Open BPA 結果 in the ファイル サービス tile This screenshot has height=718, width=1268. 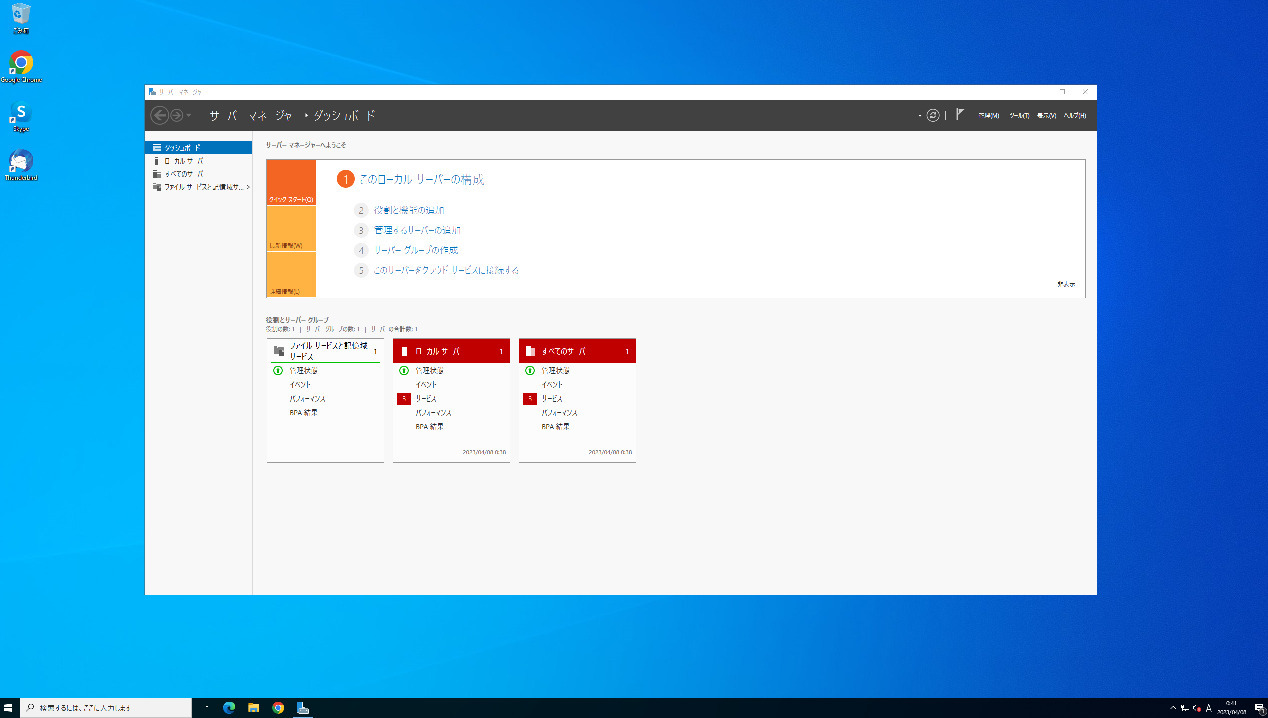click(x=303, y=412)
